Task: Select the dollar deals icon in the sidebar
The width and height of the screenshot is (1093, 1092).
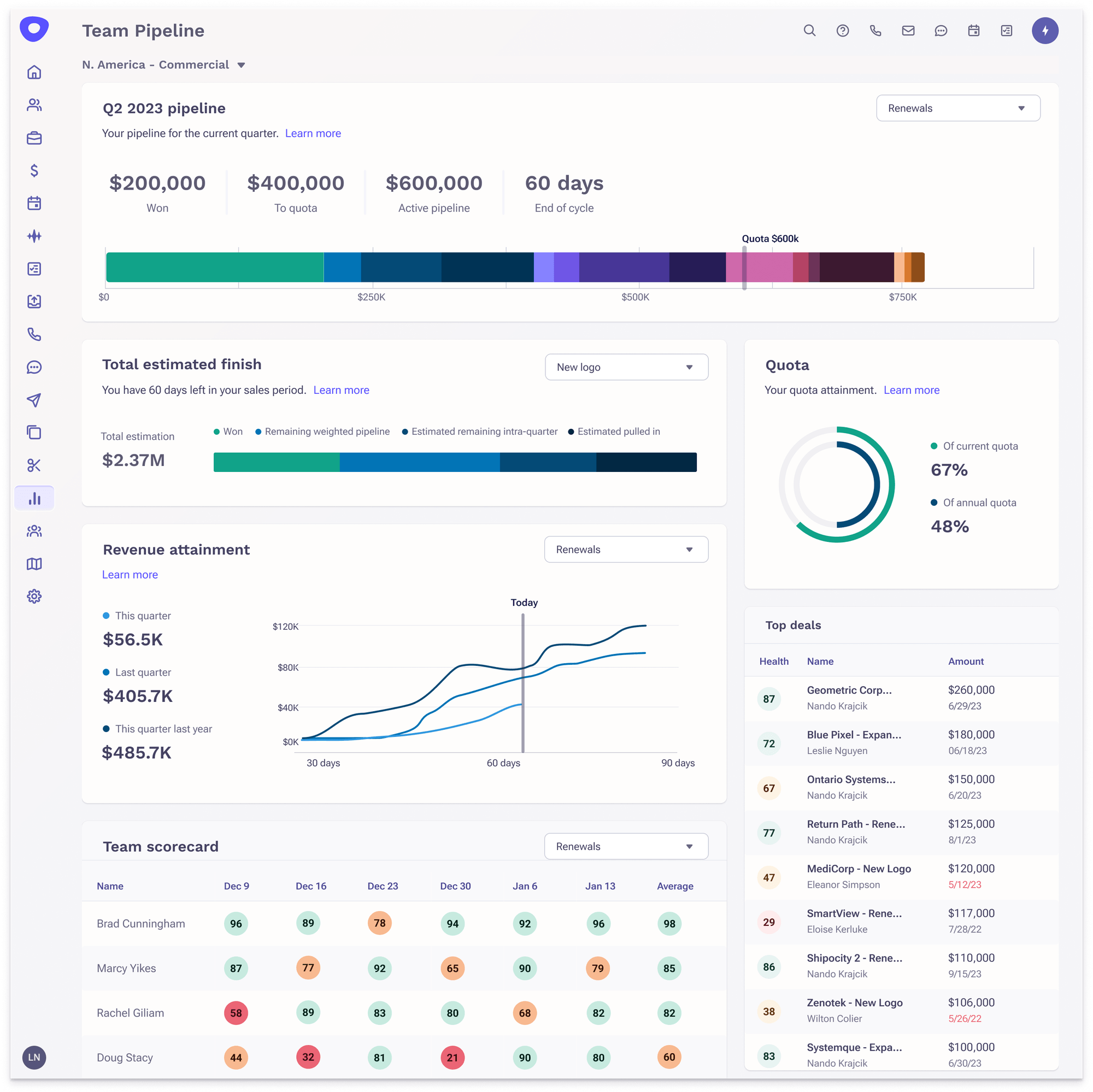Action: click(34, 171)
